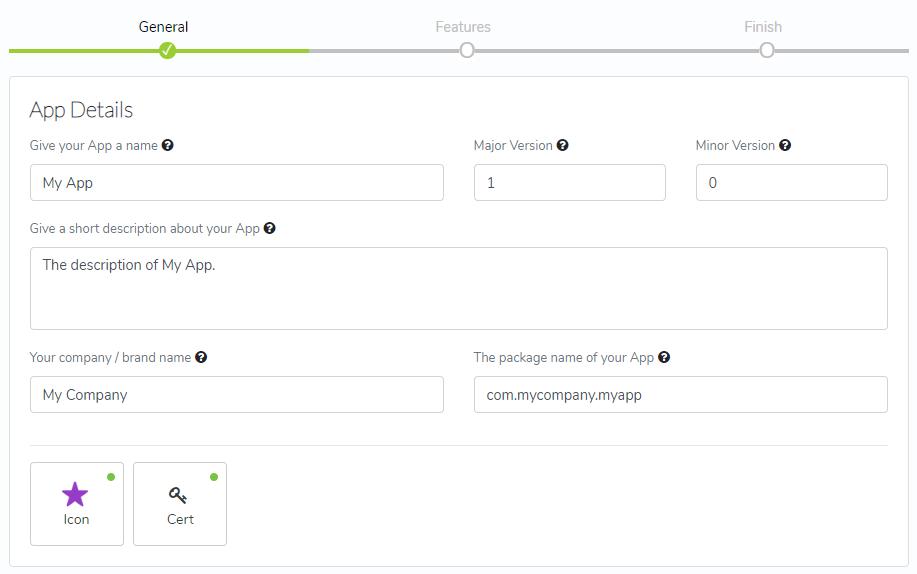Open the Cert key tile
Screen dimensions: 917x574
point(180,504)
